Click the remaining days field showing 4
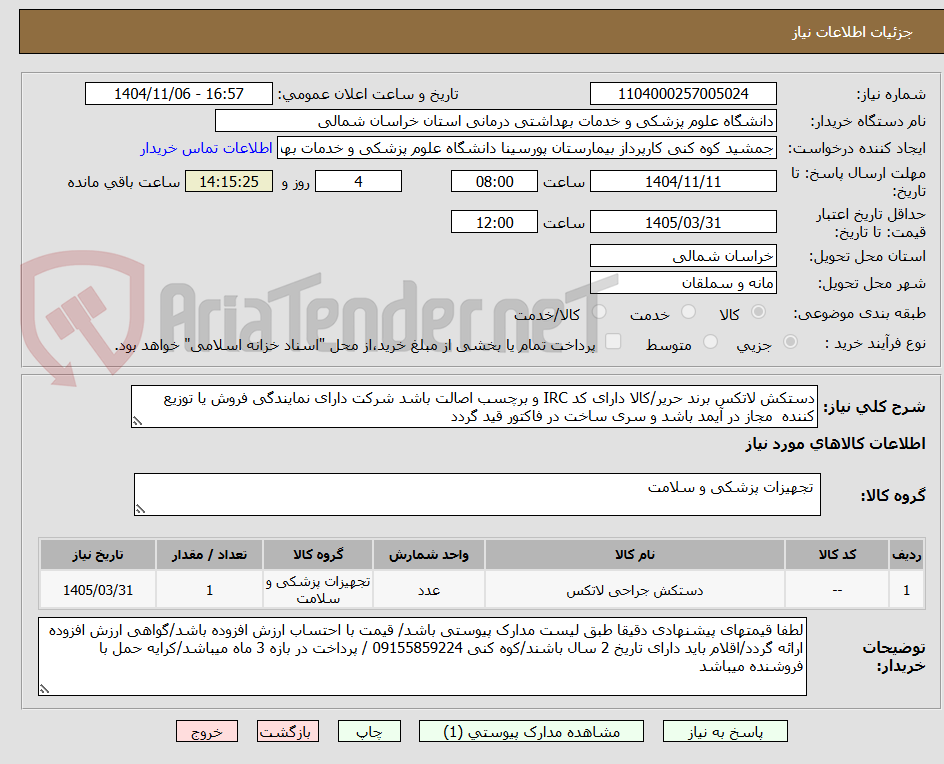The height and width of the screenshot is (764, 944). click(358, 181)
